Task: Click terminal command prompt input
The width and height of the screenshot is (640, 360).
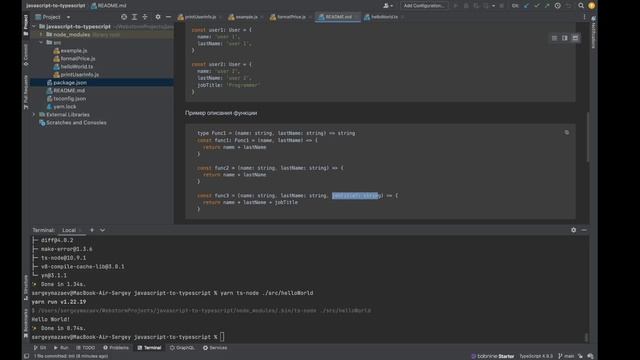Action: (x=222, y=337)
